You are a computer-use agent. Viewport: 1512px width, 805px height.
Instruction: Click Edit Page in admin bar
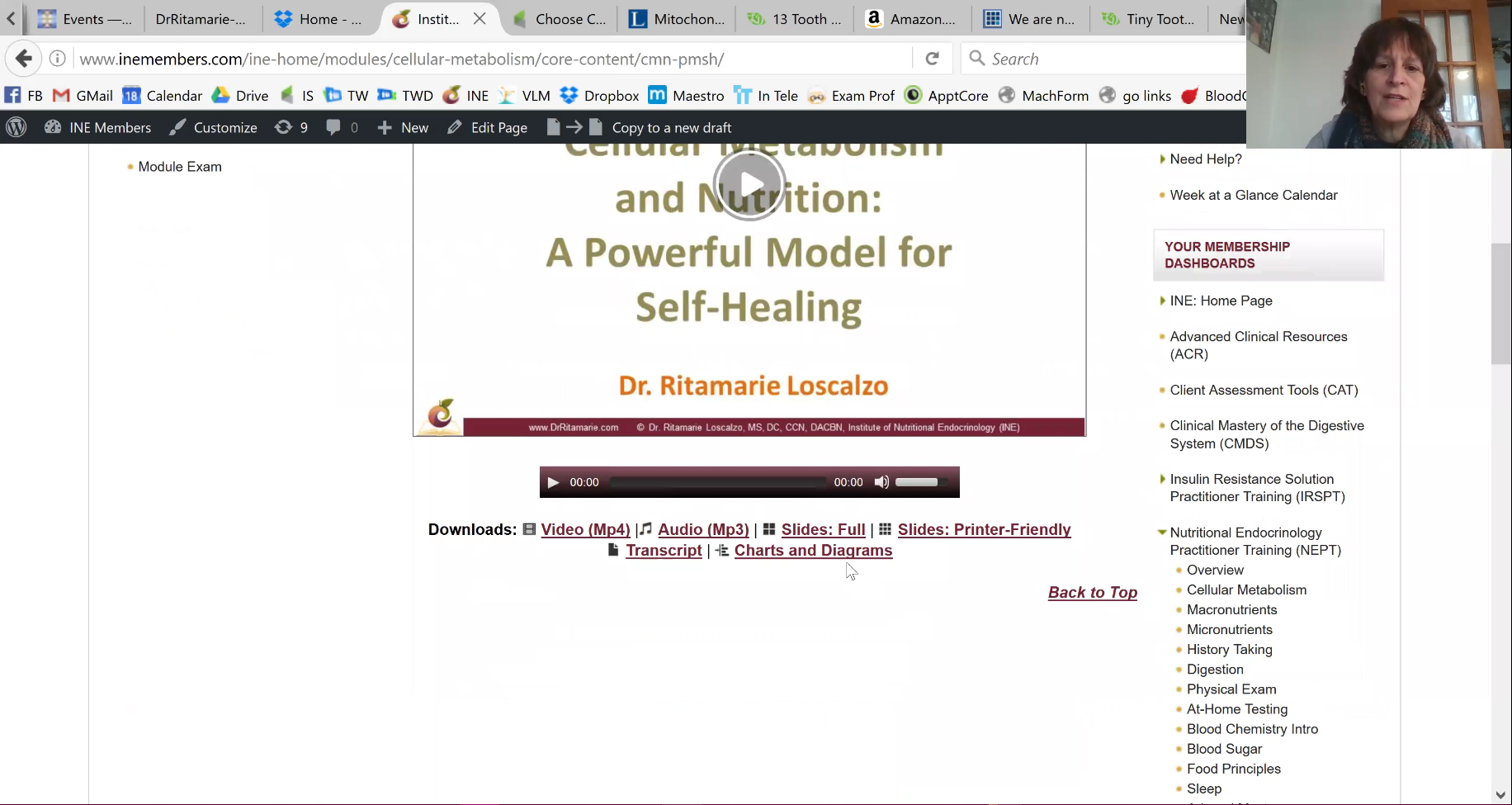(488, 127)
